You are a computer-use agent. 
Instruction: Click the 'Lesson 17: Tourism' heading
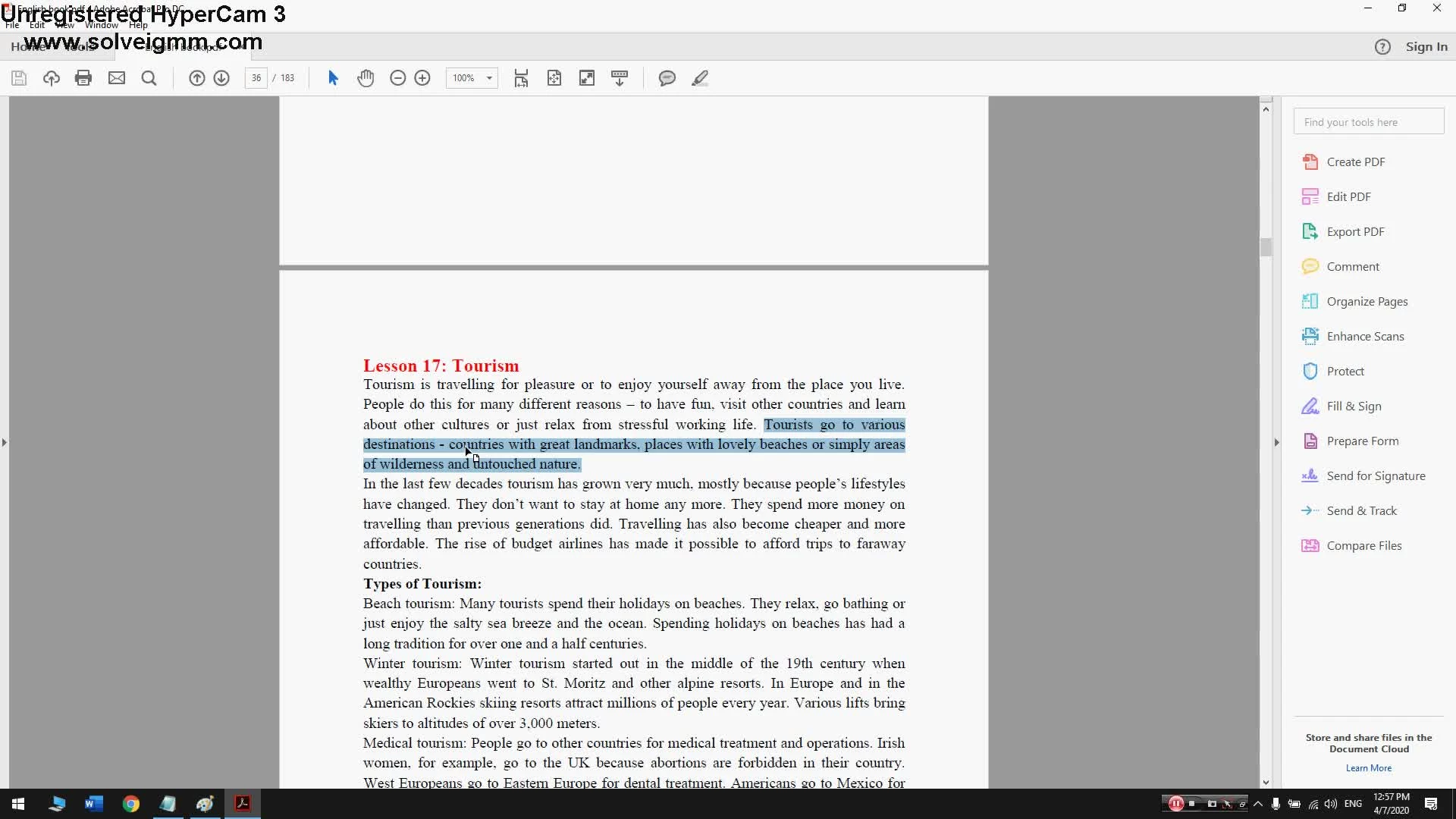(441, 366)
